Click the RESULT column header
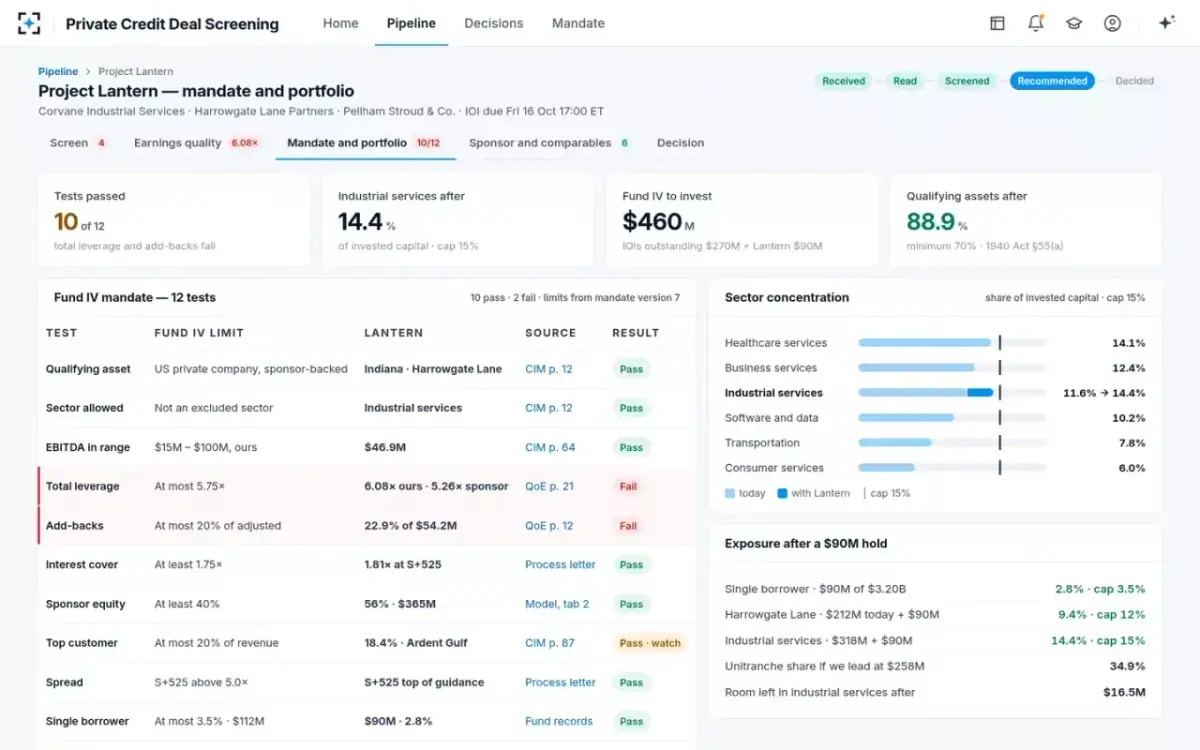The width and height of the screenshot is (1200, 750). (x=636, y=333)
